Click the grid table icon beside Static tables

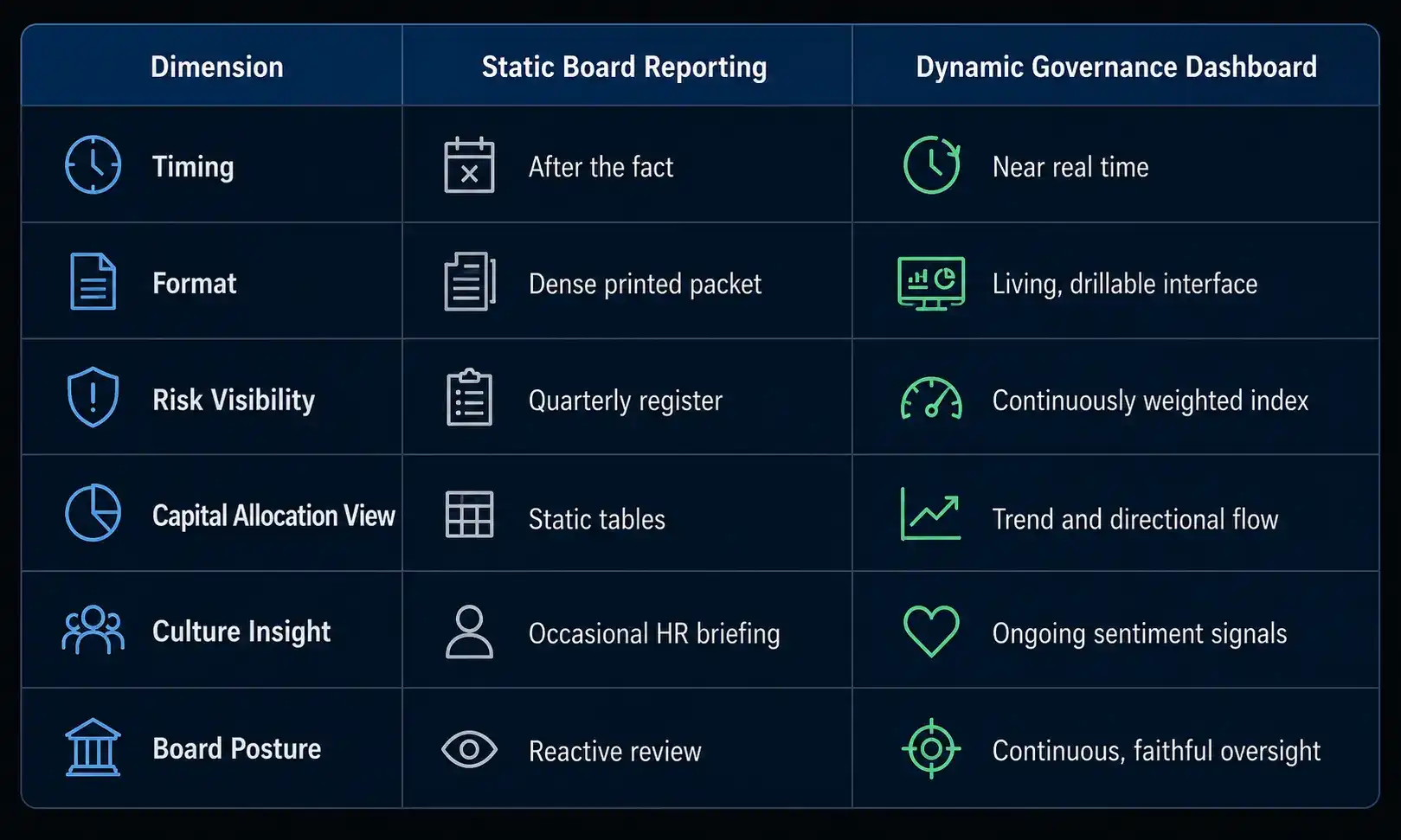469,514
